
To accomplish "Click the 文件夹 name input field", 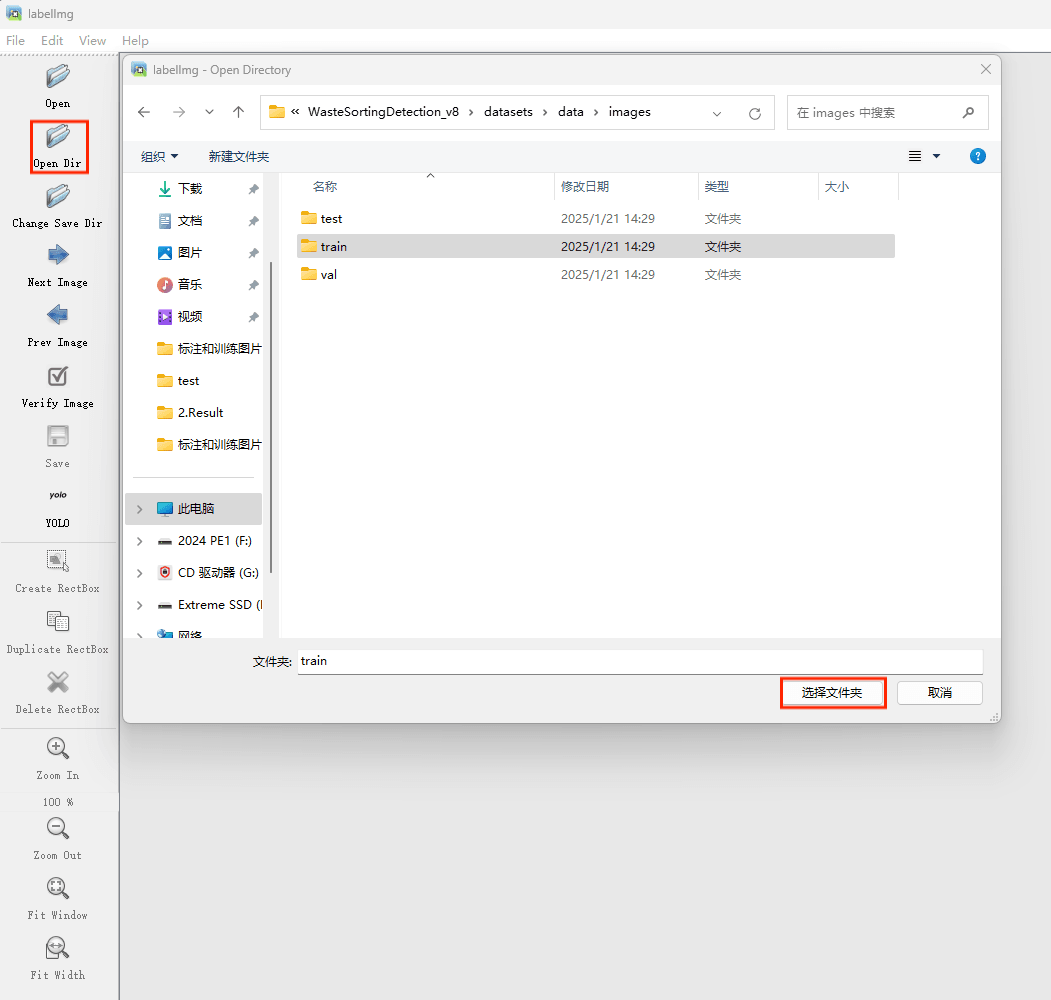I will (640, 661).
